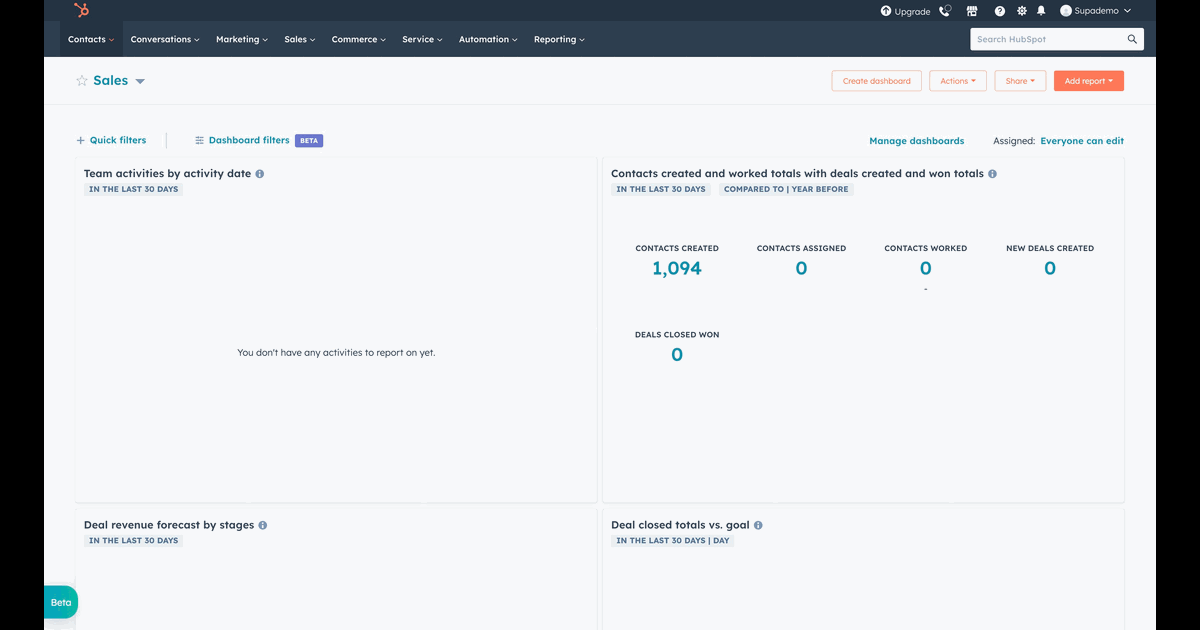
Task: Open the Marketplace store icon
Action: pyautogui.click(x=972, y=11)
